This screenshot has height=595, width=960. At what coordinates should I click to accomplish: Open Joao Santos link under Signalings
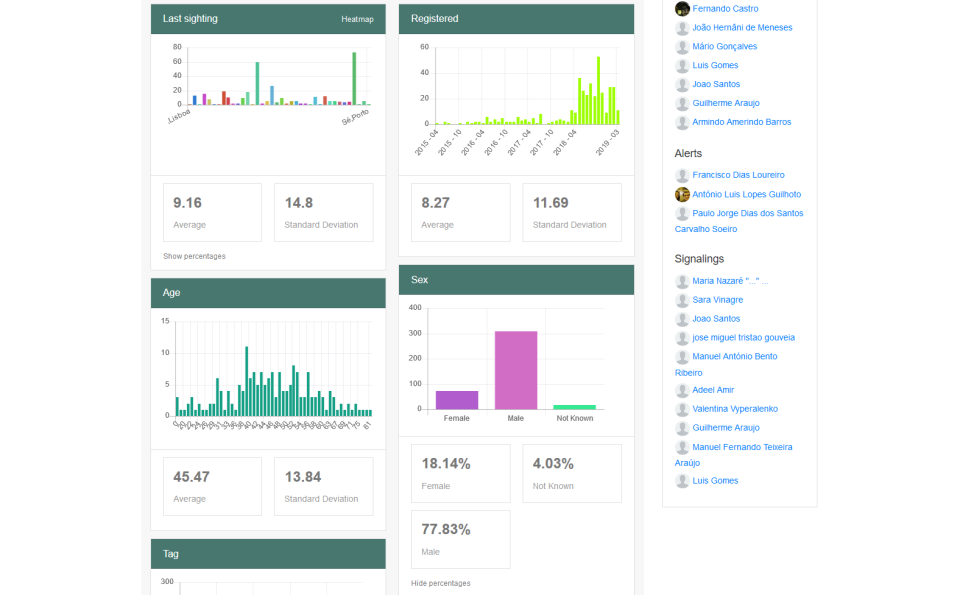[718, 318]
